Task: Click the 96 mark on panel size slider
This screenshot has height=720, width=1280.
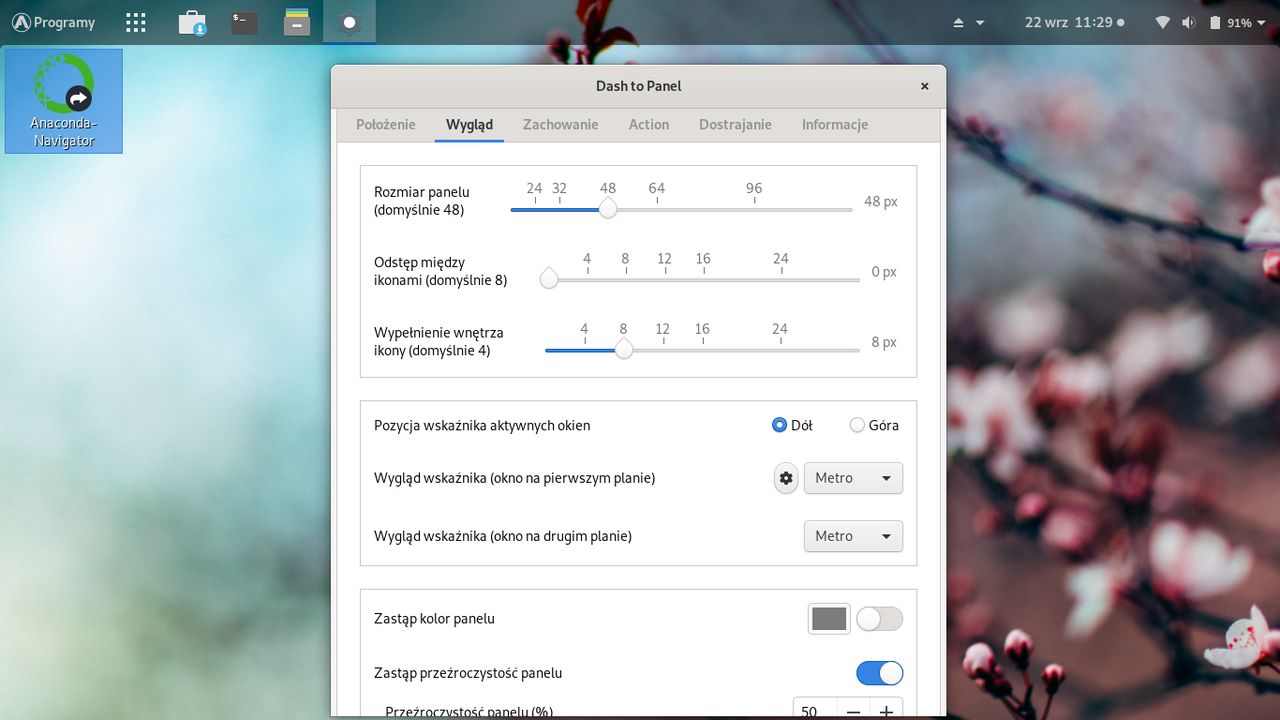Action: [x=754, y=188]
